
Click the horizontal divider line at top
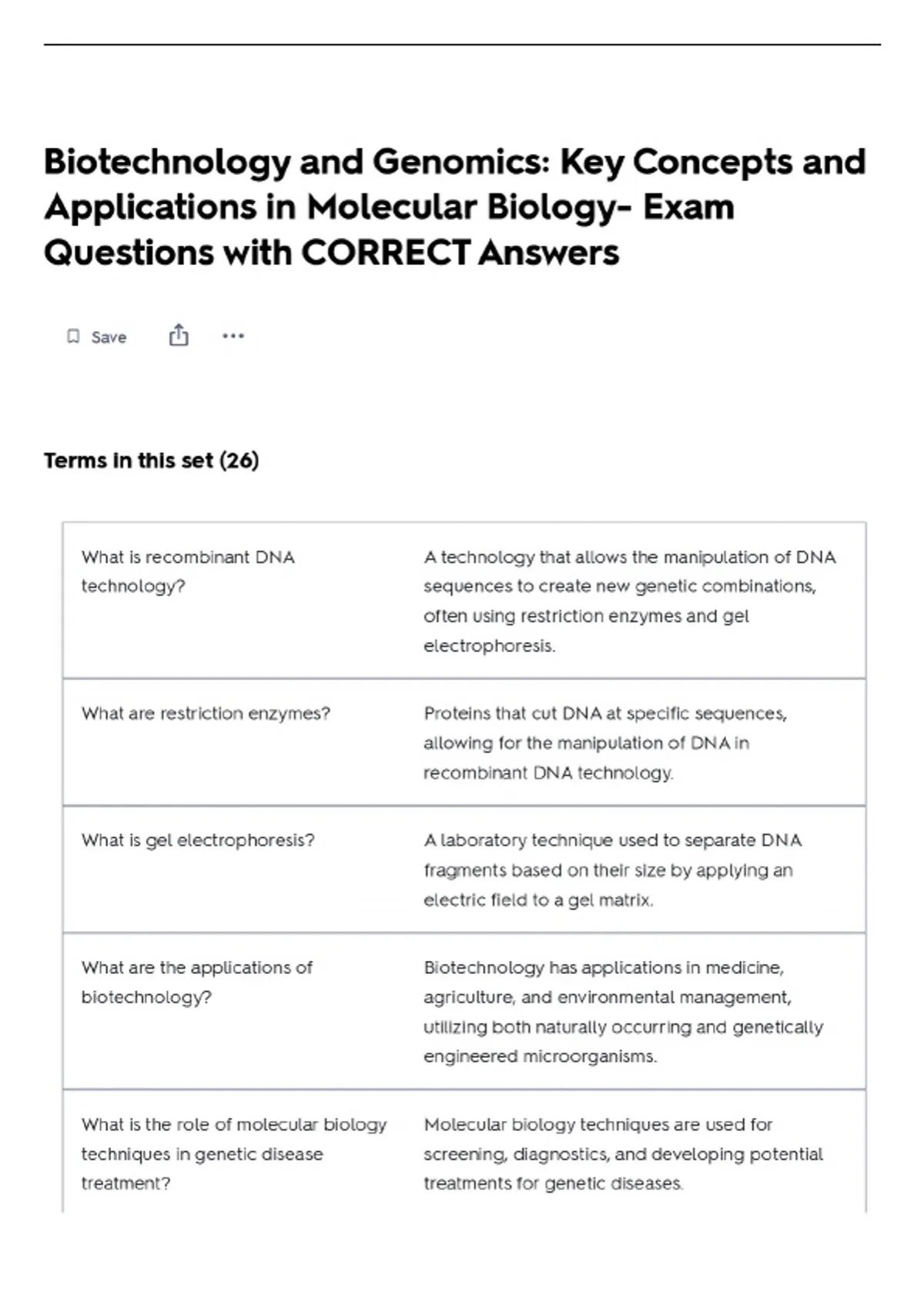point(462,45)
